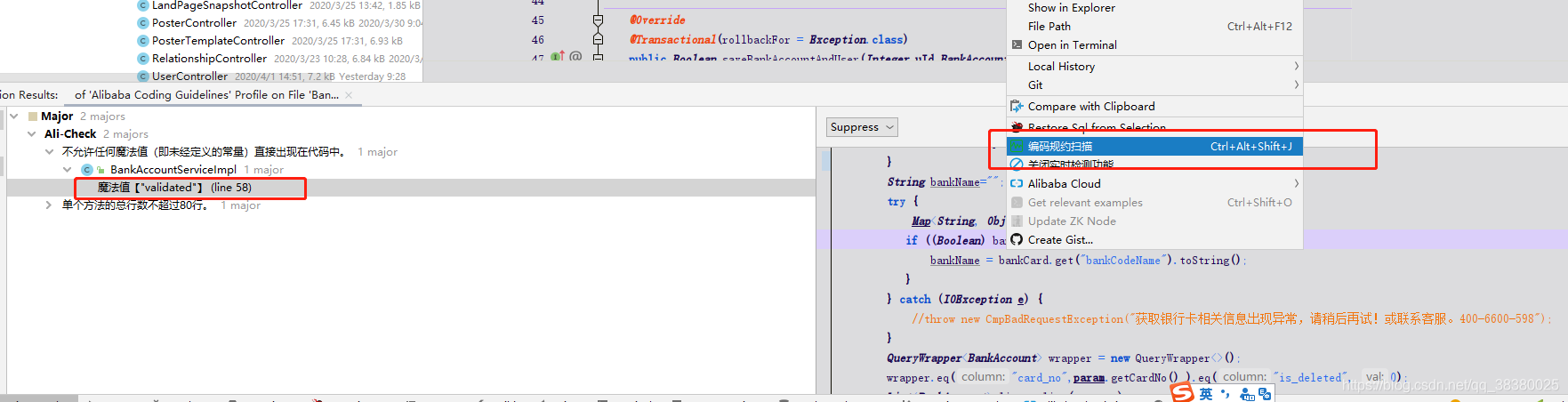Collapse the Ali-Check node
Viewport: 1568px width, 402px height.
[32, 133]
